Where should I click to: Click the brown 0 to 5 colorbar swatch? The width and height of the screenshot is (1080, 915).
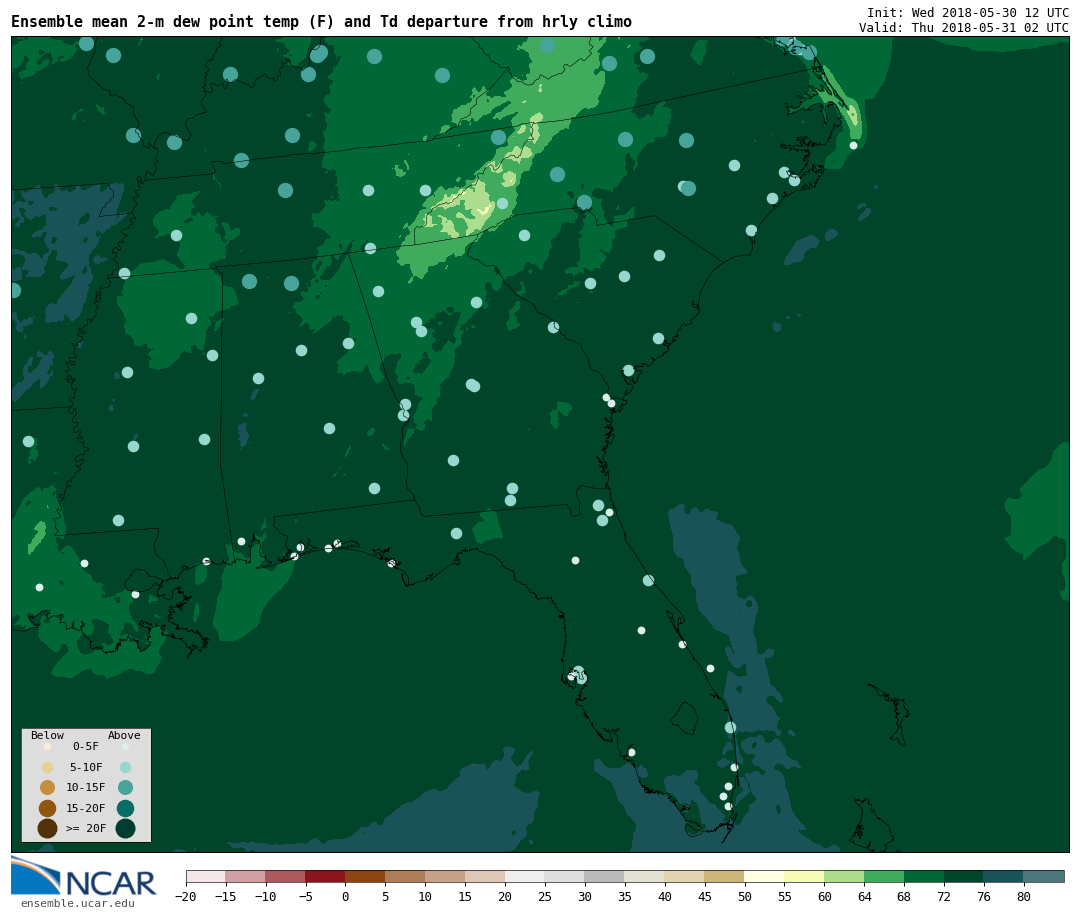tap(365, 877)
